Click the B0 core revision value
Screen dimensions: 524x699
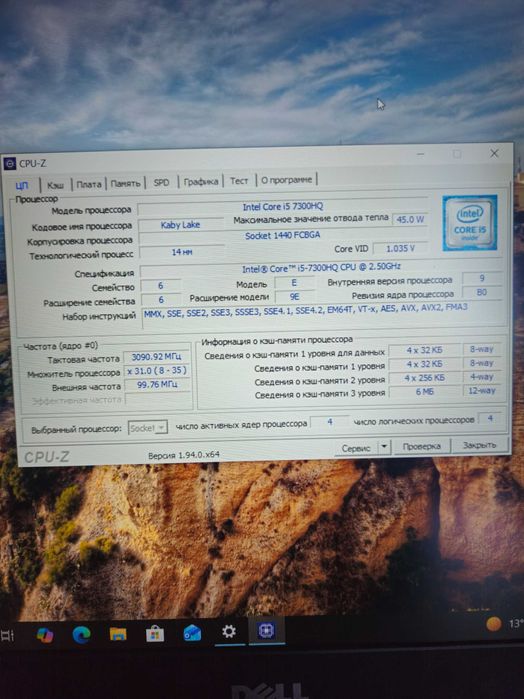click(482, 292)
